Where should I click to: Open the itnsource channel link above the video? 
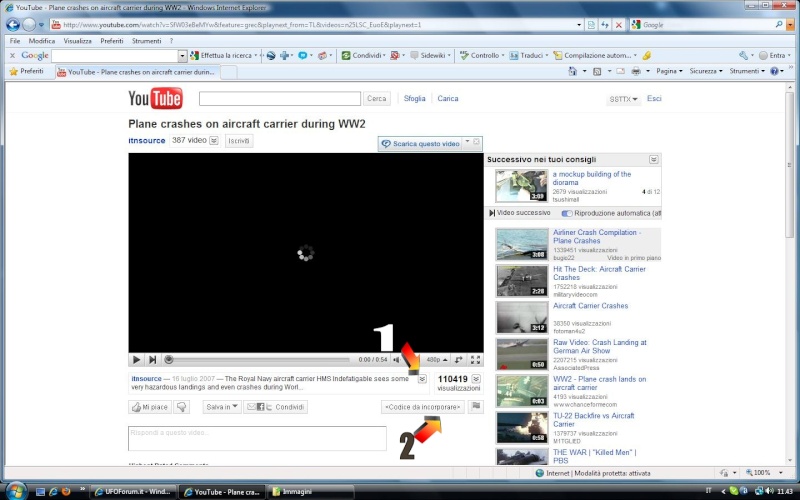click(x=146, y=140)
